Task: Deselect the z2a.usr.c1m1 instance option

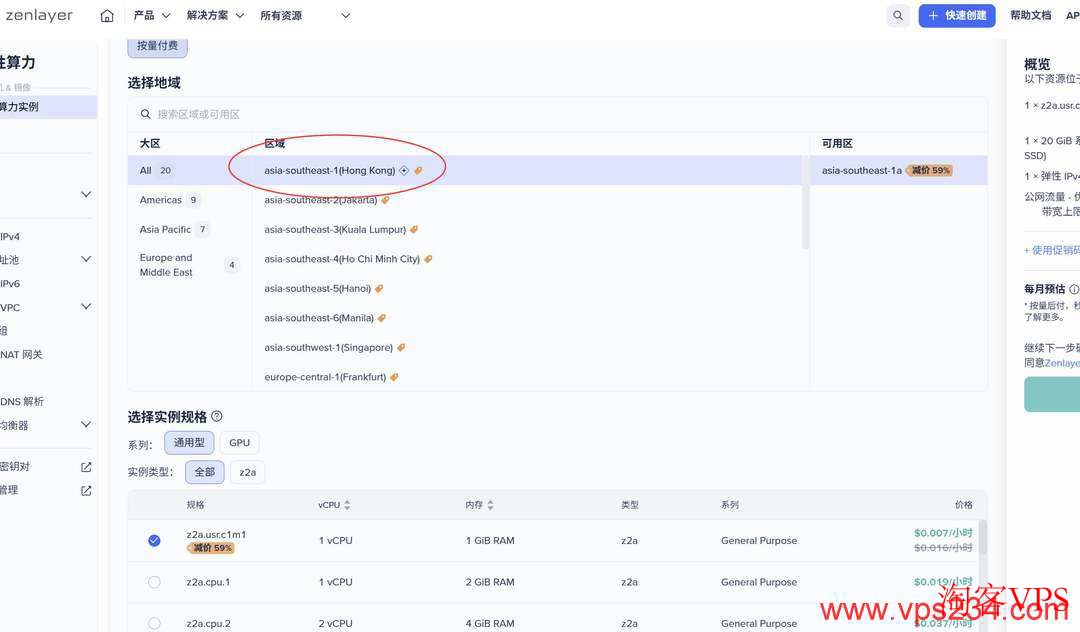Action: 154,540
